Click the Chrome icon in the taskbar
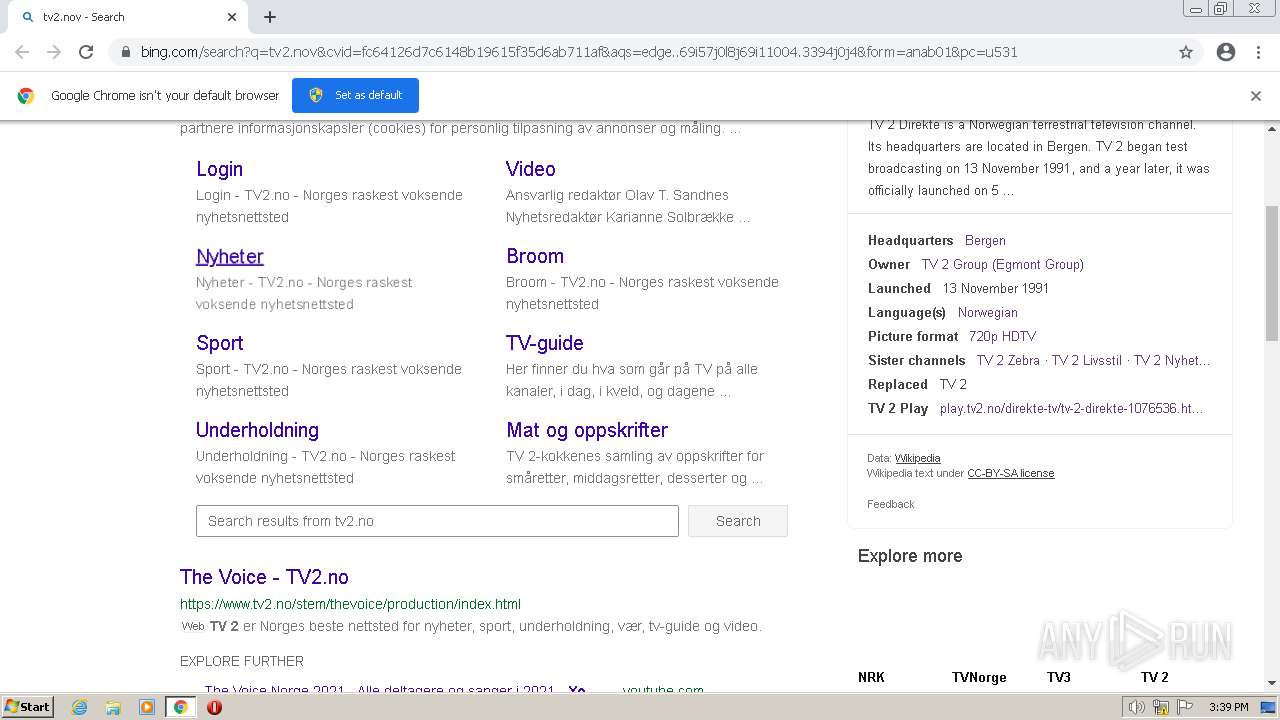The height and width of the screenshot is (720, 1280). (180, 707)
